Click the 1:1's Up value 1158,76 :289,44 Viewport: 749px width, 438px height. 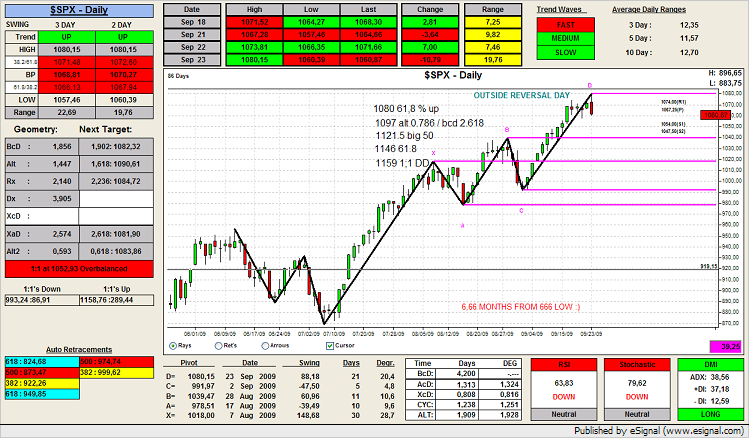click(117, 300)
